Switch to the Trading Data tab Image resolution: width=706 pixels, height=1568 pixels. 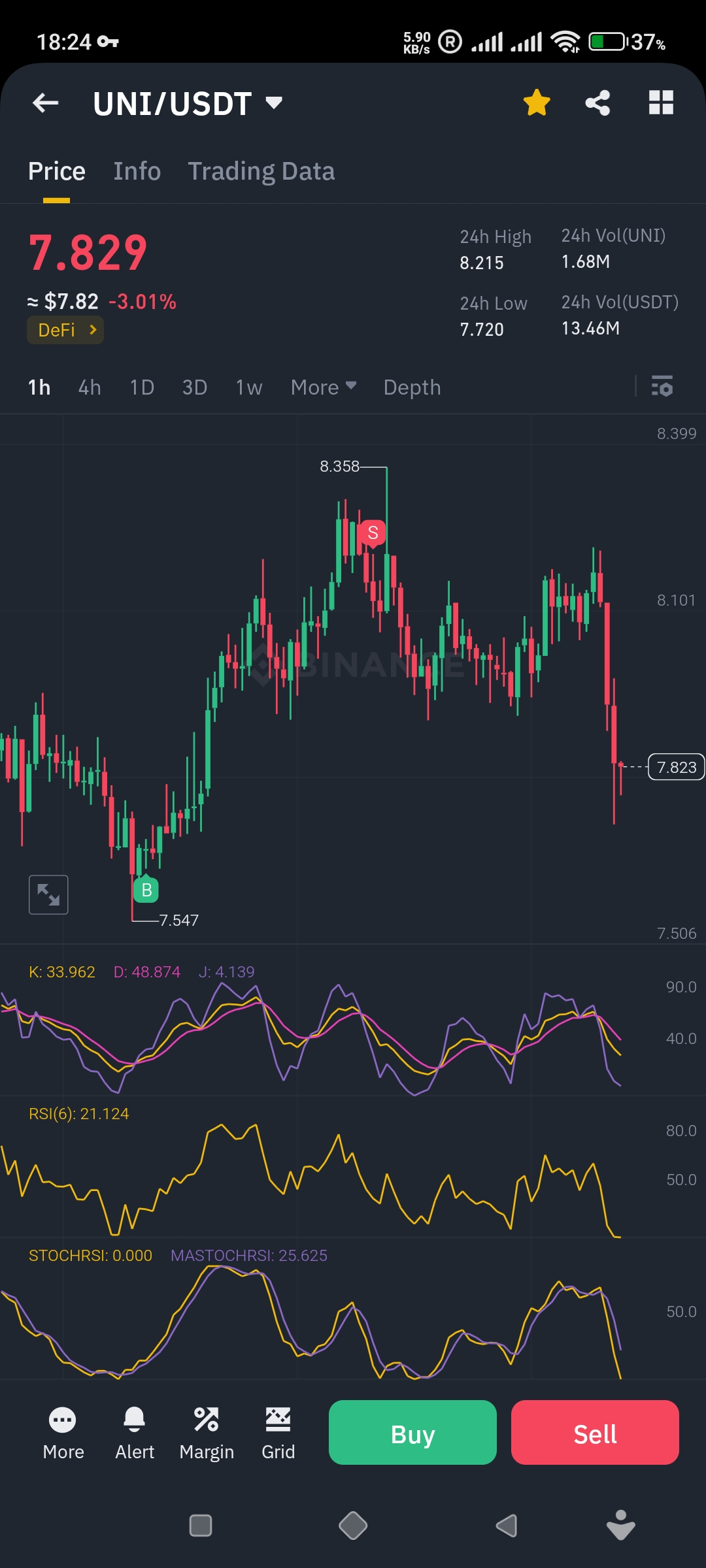tap(261, 171)
